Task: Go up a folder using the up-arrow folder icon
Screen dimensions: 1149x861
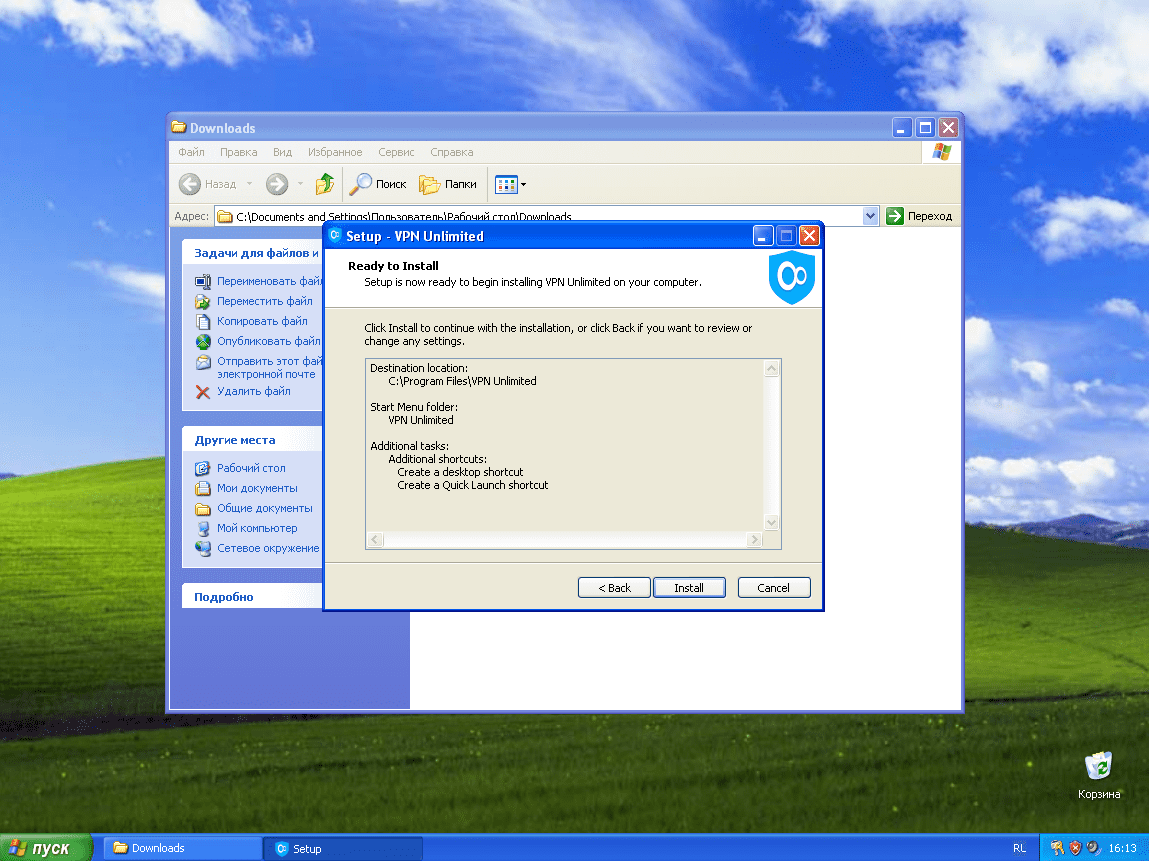Action: coord(323,184)
